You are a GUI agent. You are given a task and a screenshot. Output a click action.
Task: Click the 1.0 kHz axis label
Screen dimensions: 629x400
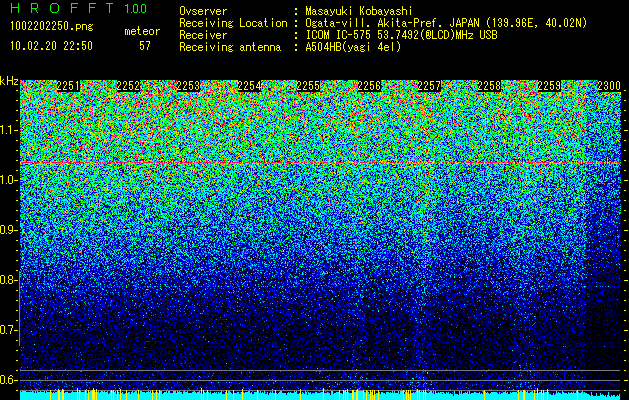click(9, 180)
